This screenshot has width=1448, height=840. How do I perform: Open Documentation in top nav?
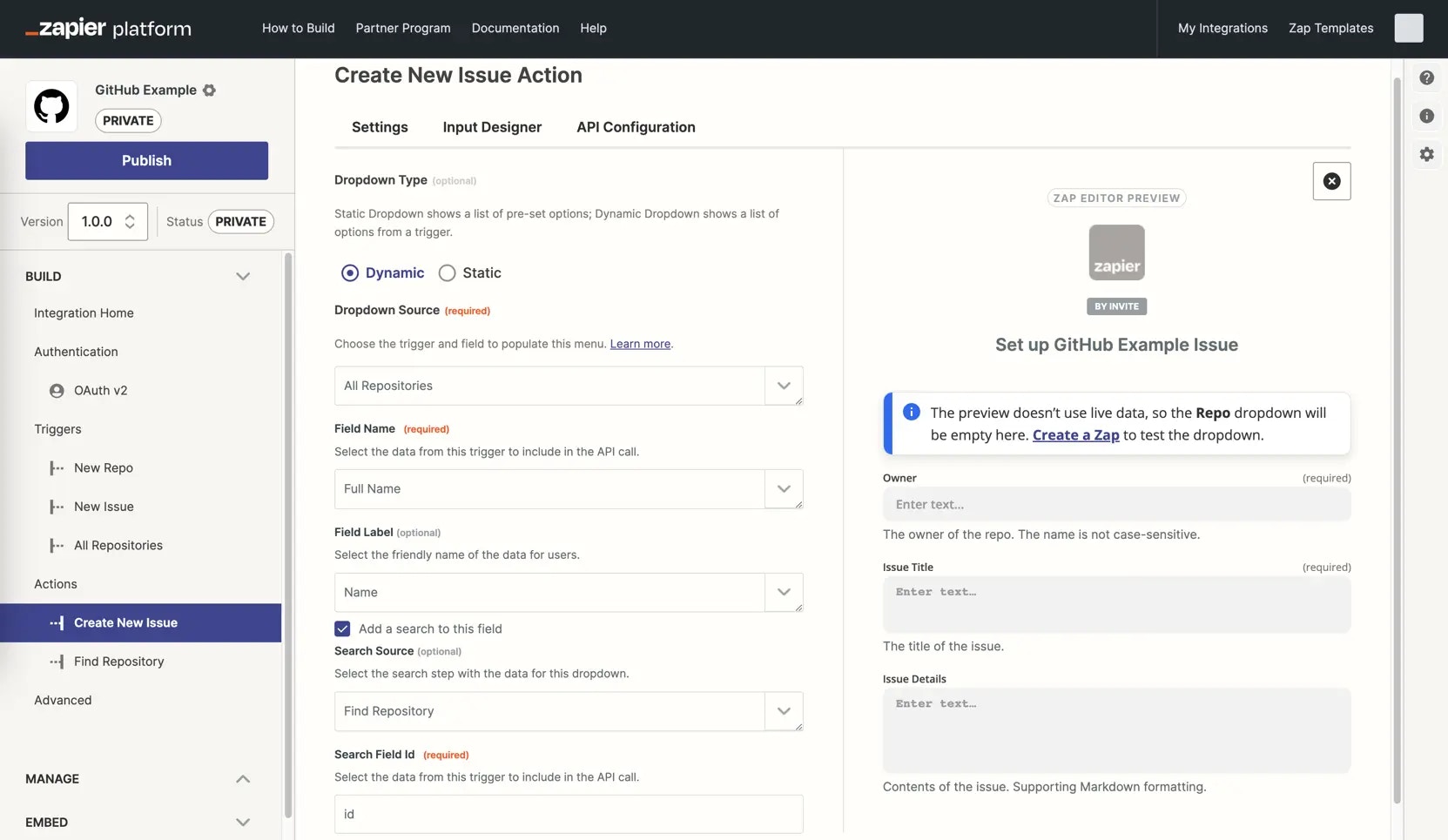(515, 28)
